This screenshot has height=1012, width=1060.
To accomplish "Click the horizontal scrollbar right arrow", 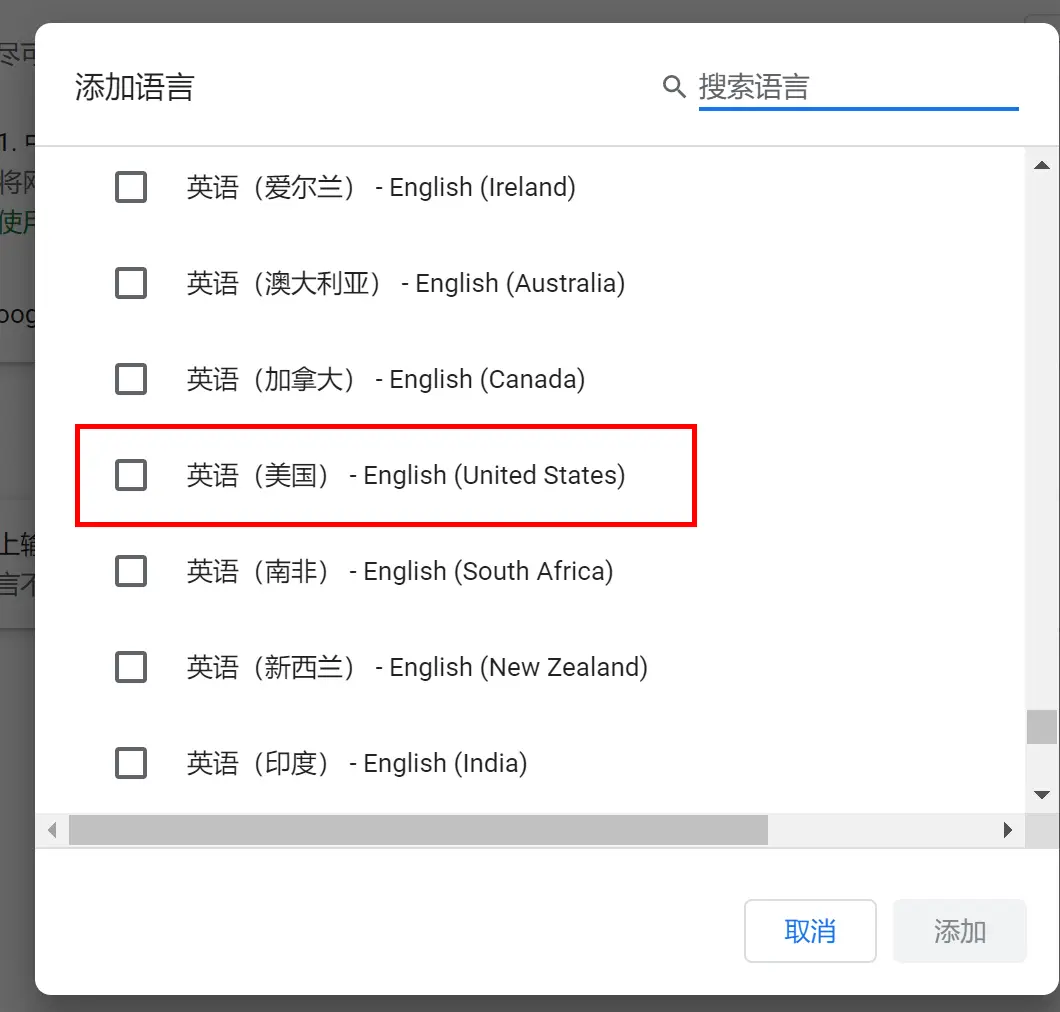I will pos(1008,829).
